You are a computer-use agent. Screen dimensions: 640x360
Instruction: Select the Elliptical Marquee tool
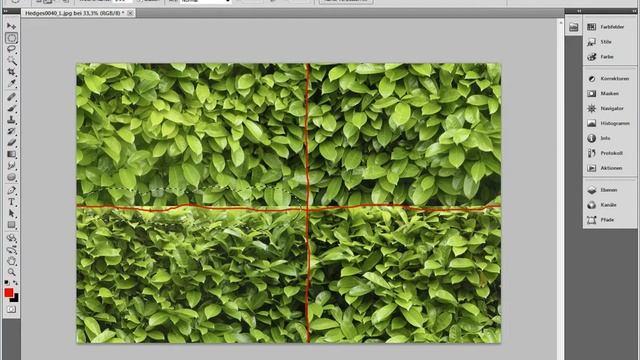11,38
